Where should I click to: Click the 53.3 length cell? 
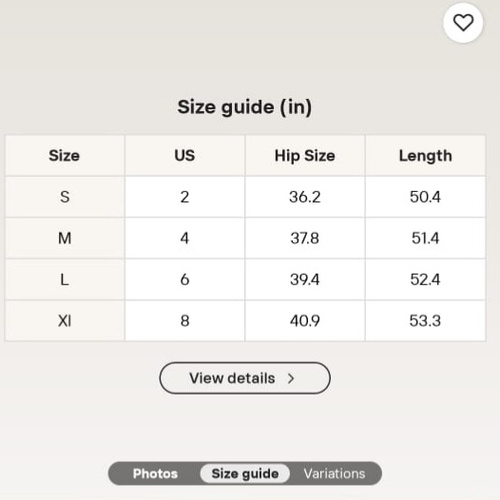pos(425,321)
